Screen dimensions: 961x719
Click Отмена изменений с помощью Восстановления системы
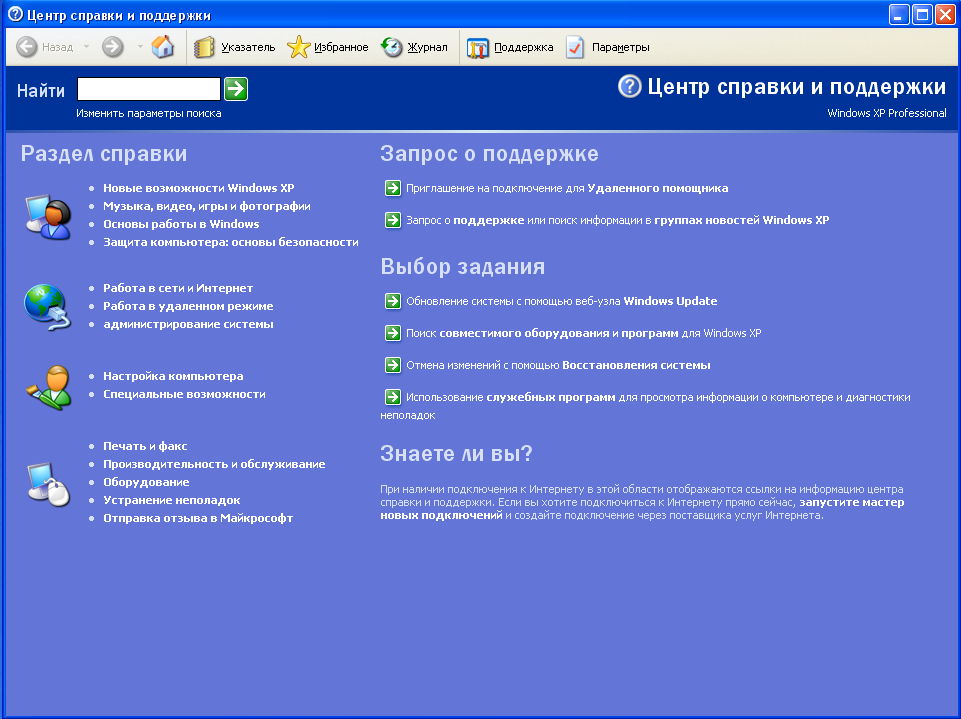click(x=558, y=365)
